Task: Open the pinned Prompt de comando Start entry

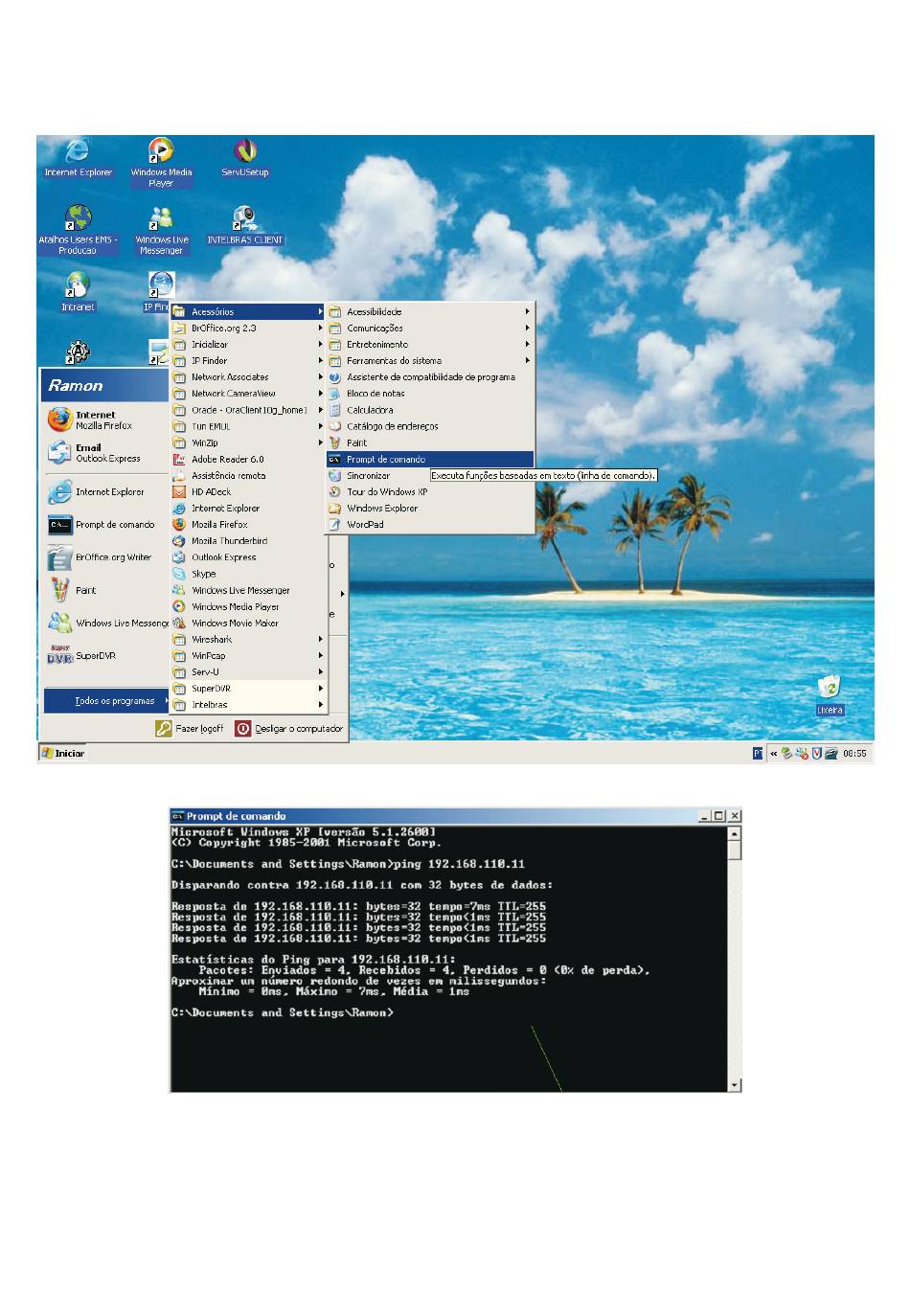Action: [x=102, y=525]
